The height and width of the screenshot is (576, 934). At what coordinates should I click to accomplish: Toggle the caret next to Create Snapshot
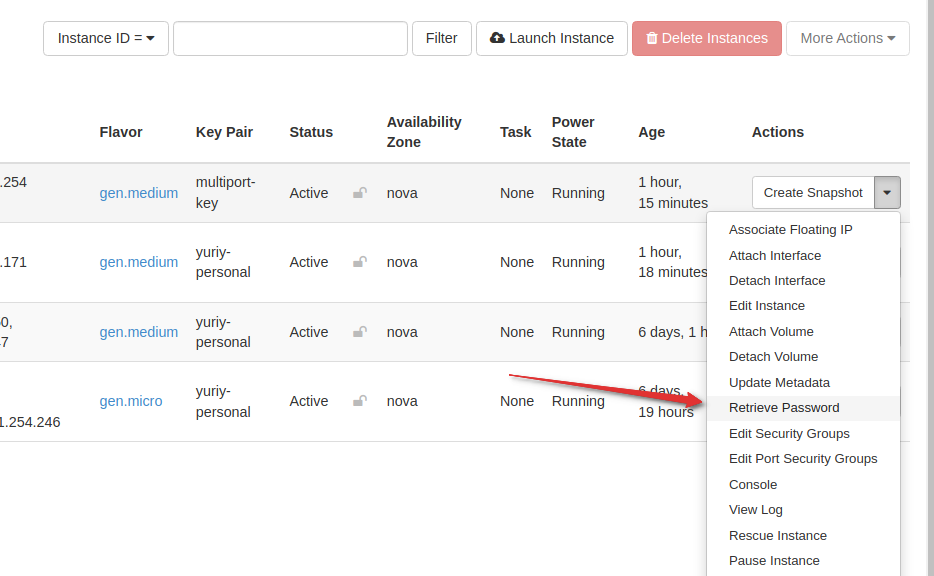tap(887, 193)
